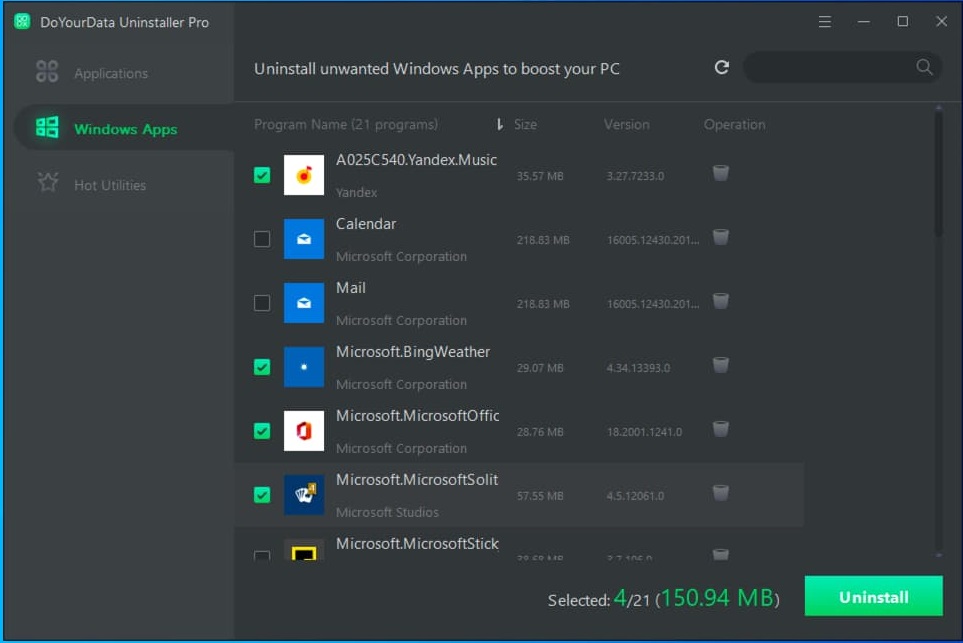
Task: Sort by Program Name column
Action: pos(346,125)
